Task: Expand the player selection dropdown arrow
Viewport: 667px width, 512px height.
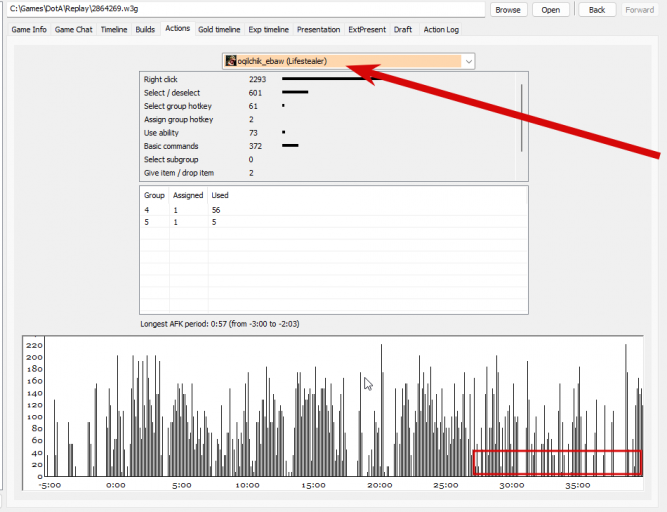Action: point(468,61)
